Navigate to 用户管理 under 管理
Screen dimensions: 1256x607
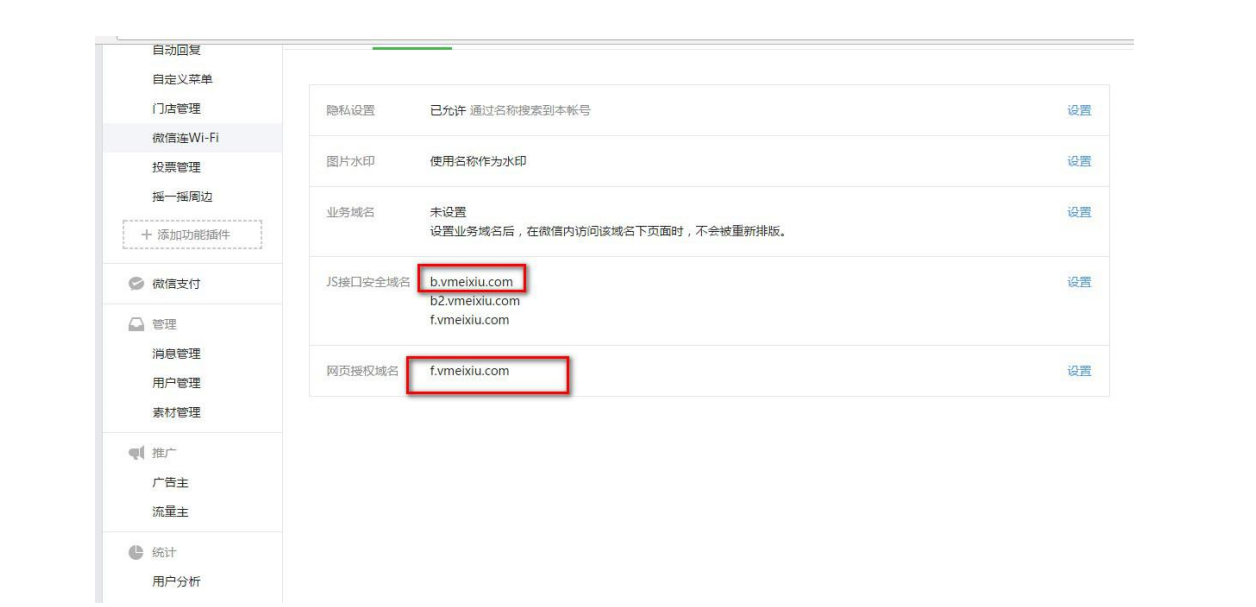(176, 383)
